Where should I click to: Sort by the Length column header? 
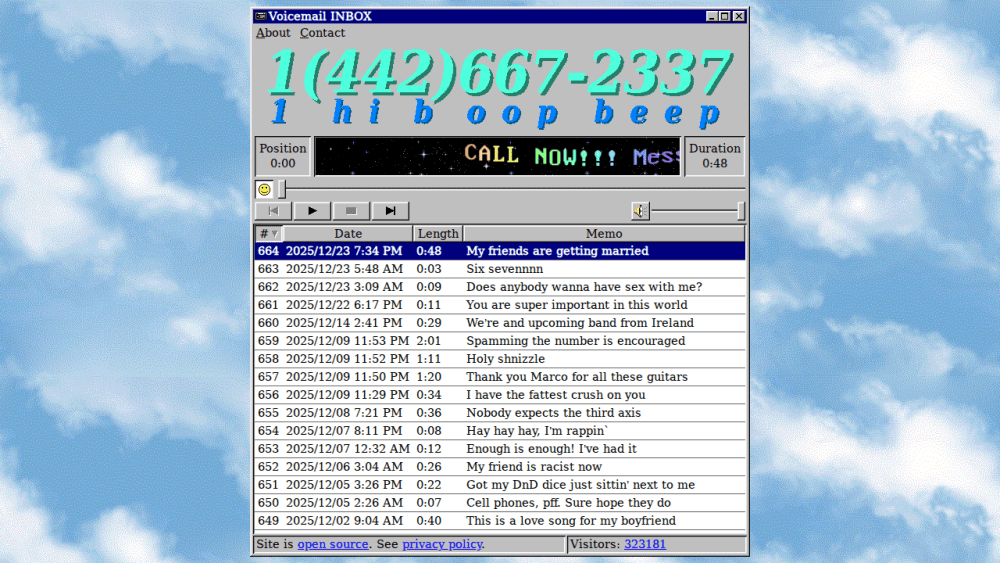click(x=438, y=233)
